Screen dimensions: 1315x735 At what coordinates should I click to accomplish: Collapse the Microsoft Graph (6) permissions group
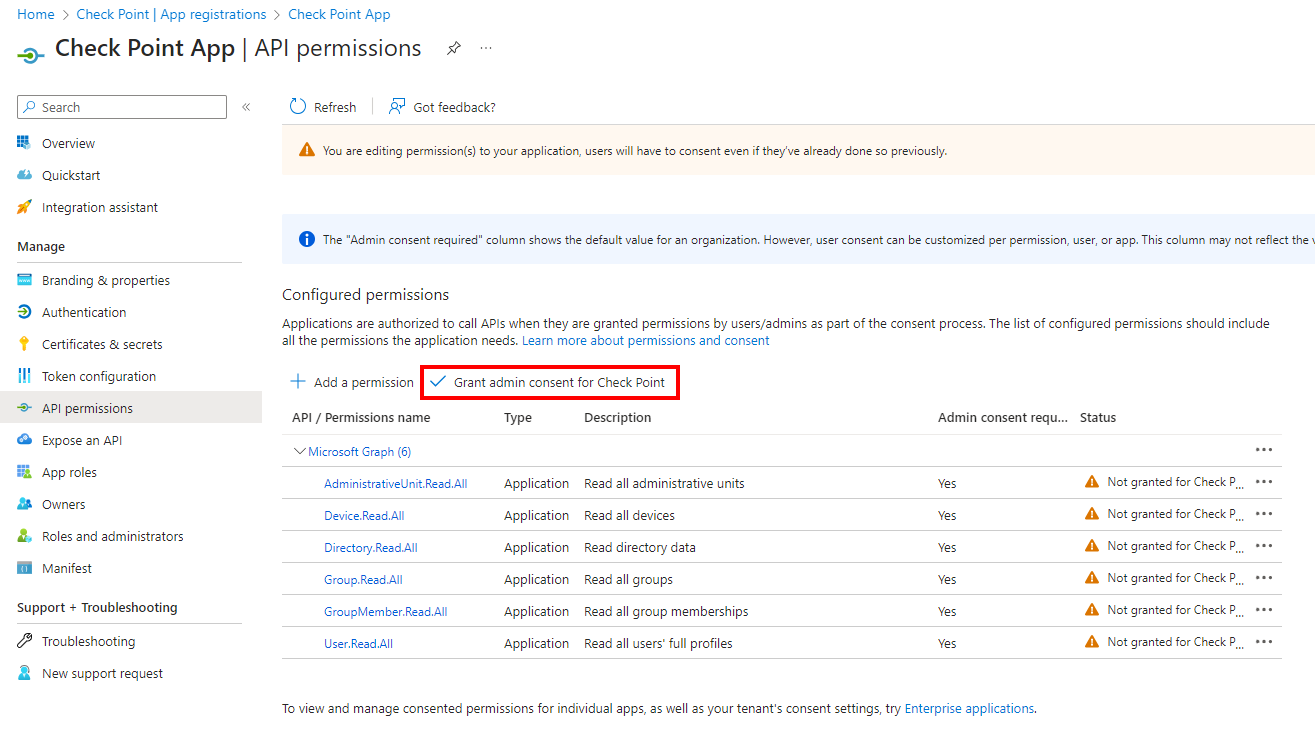coord(299,451)
